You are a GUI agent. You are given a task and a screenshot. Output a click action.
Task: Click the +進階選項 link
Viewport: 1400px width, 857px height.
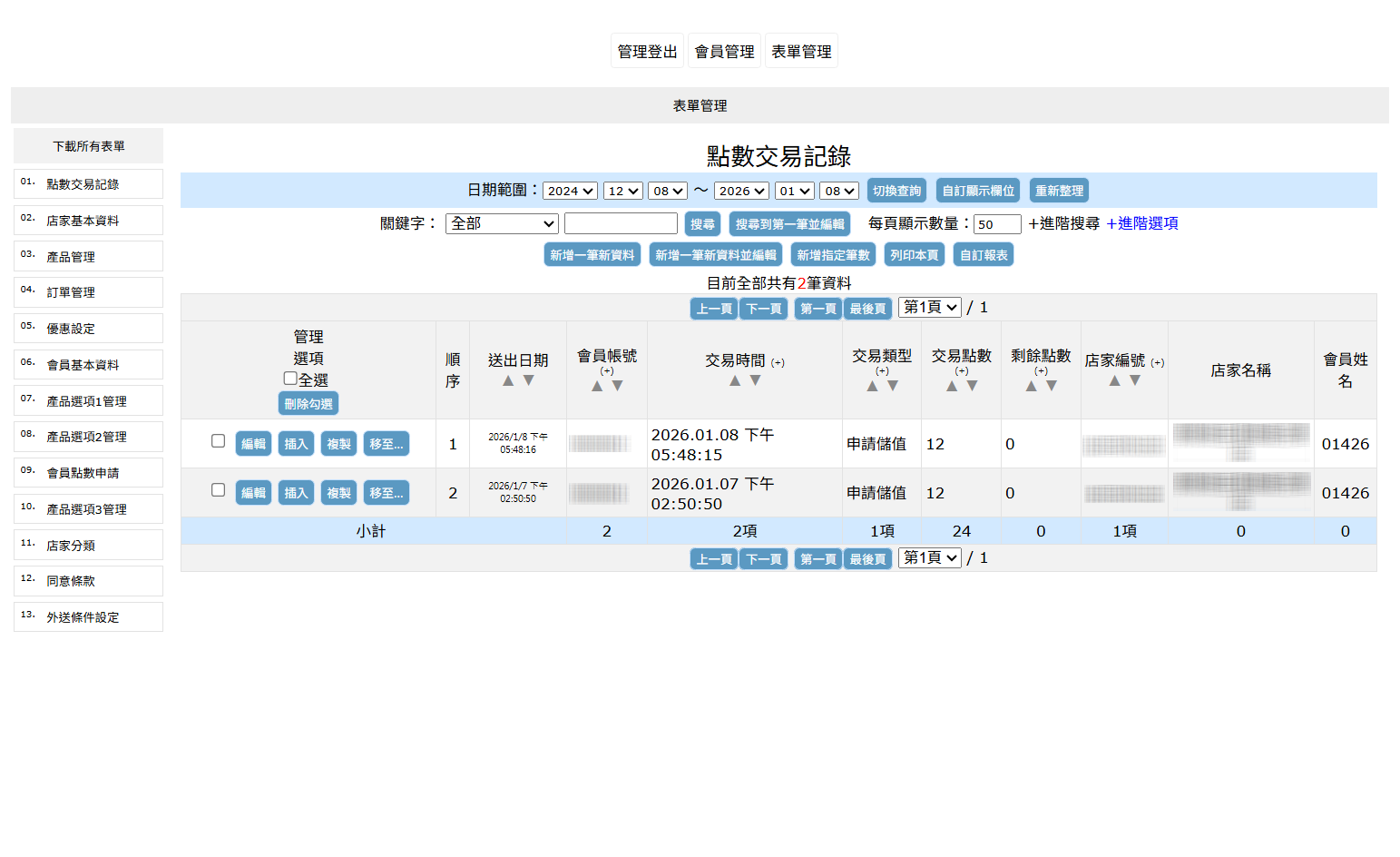coord(1141,223)
